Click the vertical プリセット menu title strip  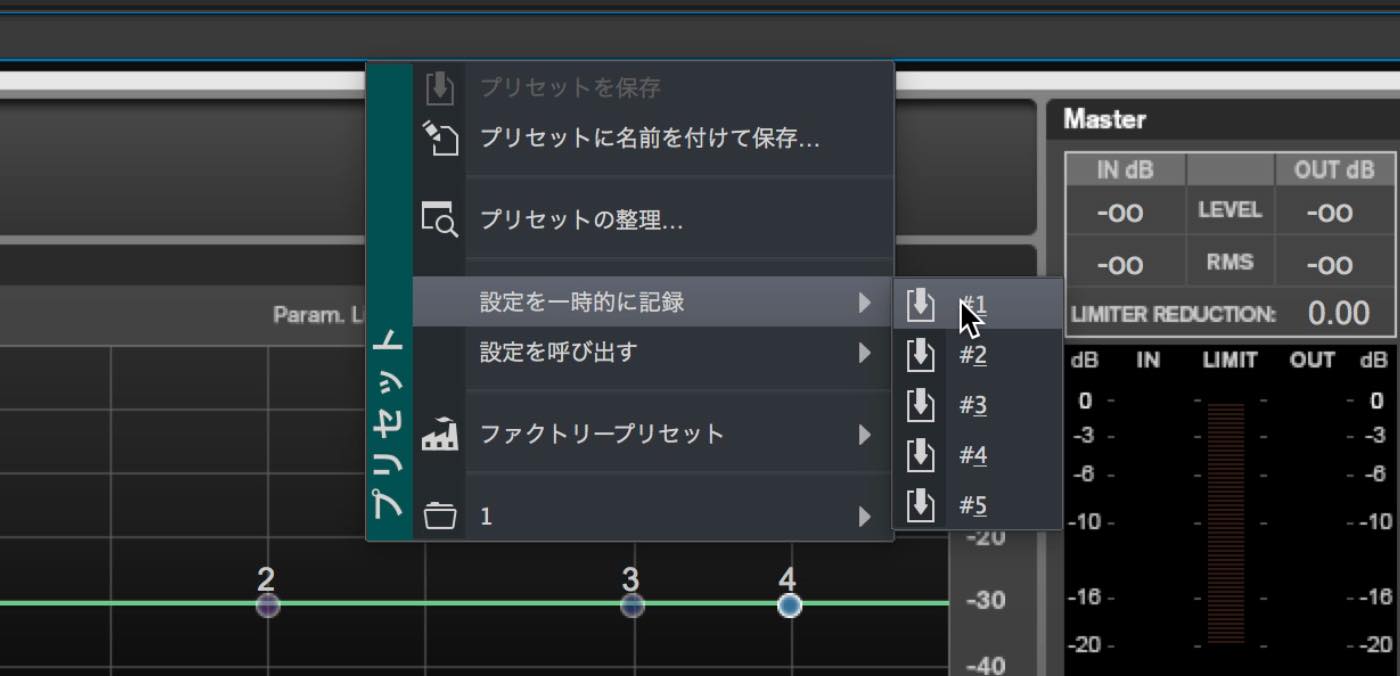click(390, 300)
